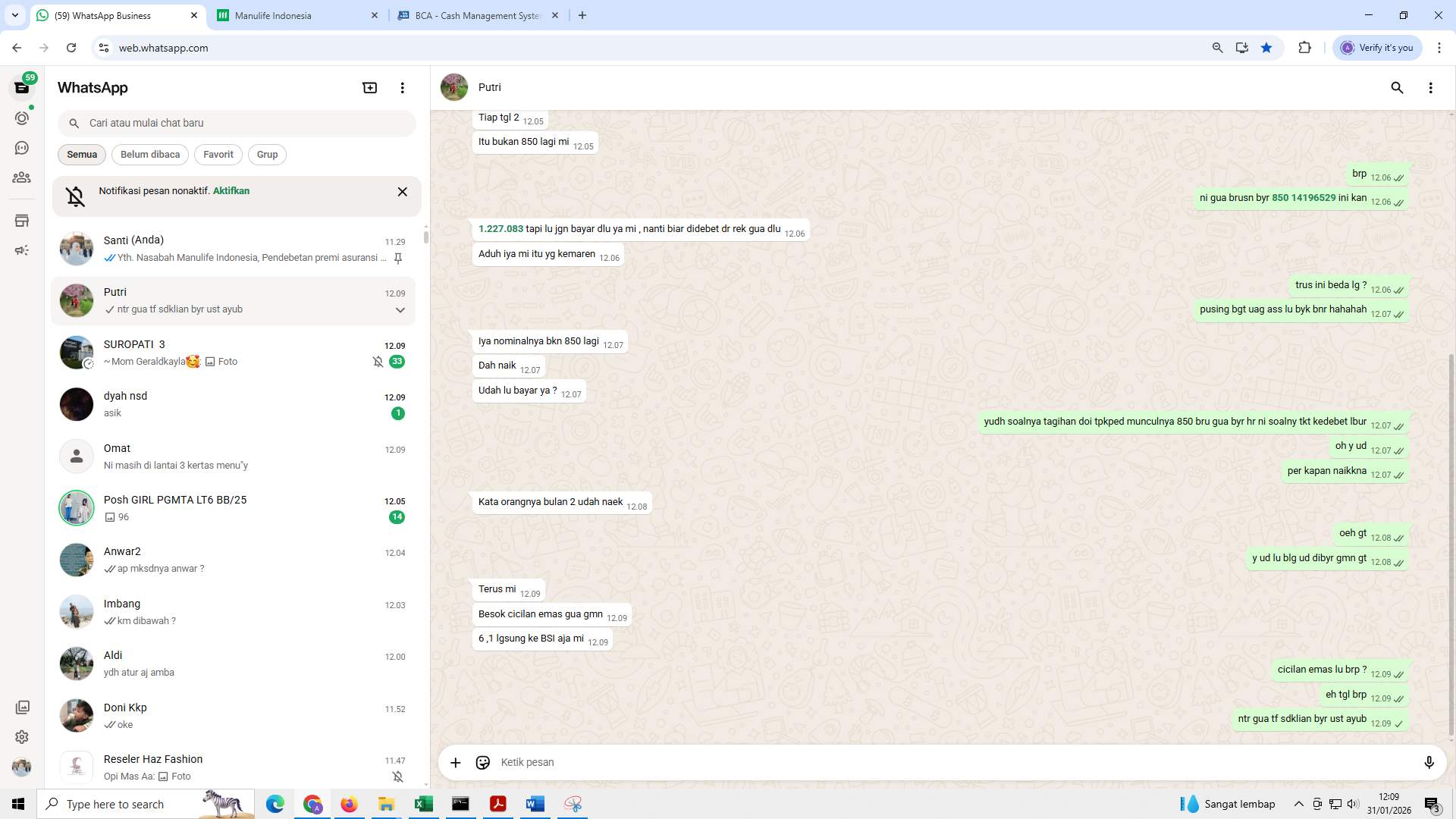The height and width of the screenshot is (819, 1456).
Task: Switch to the Manulife Indonesia tab
Action: [288, 15]
